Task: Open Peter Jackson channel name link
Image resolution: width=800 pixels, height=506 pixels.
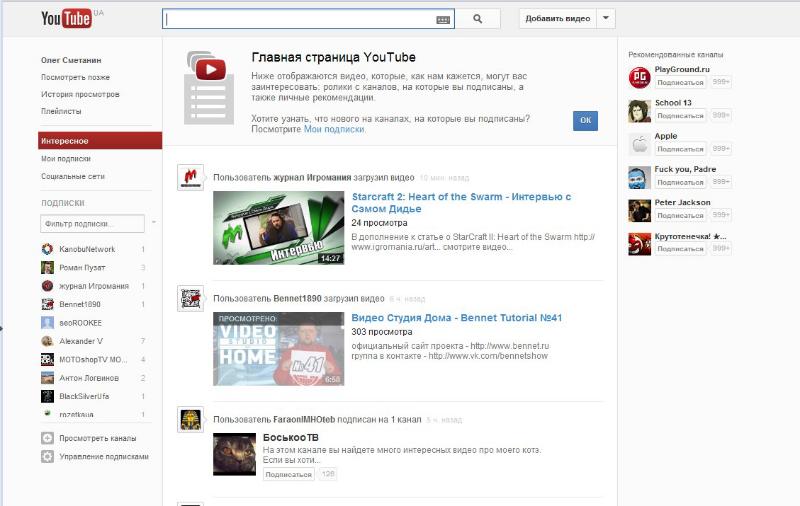Action: [x=683, y=203]
